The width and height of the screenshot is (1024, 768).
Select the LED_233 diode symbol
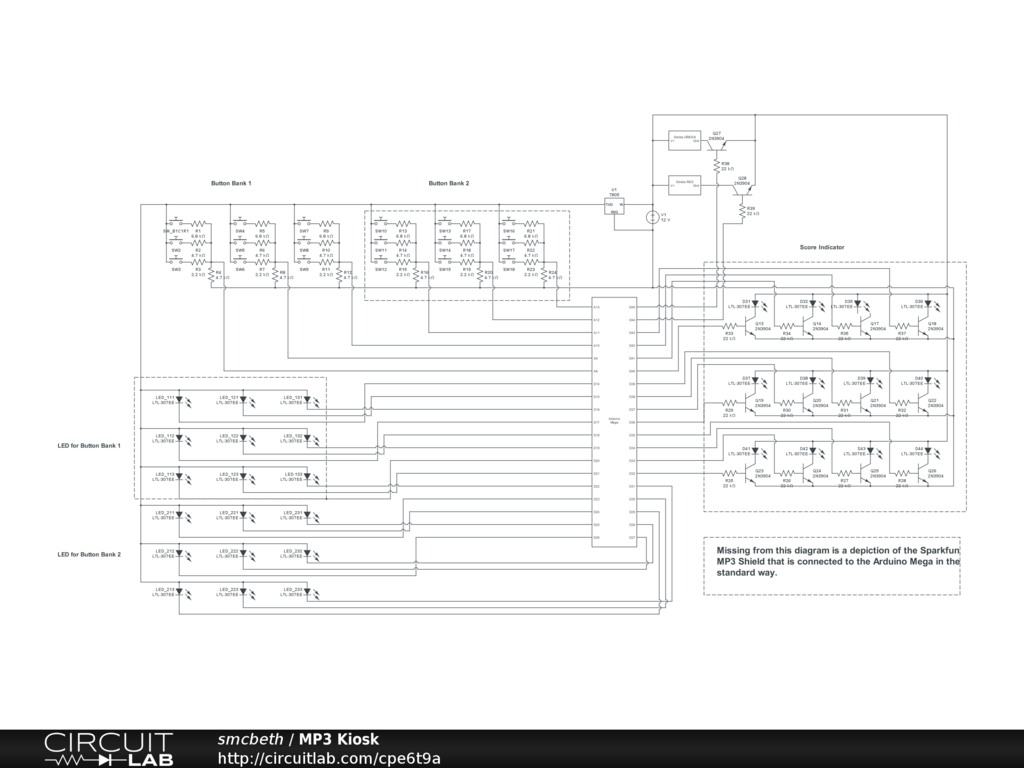click(308, 593)
